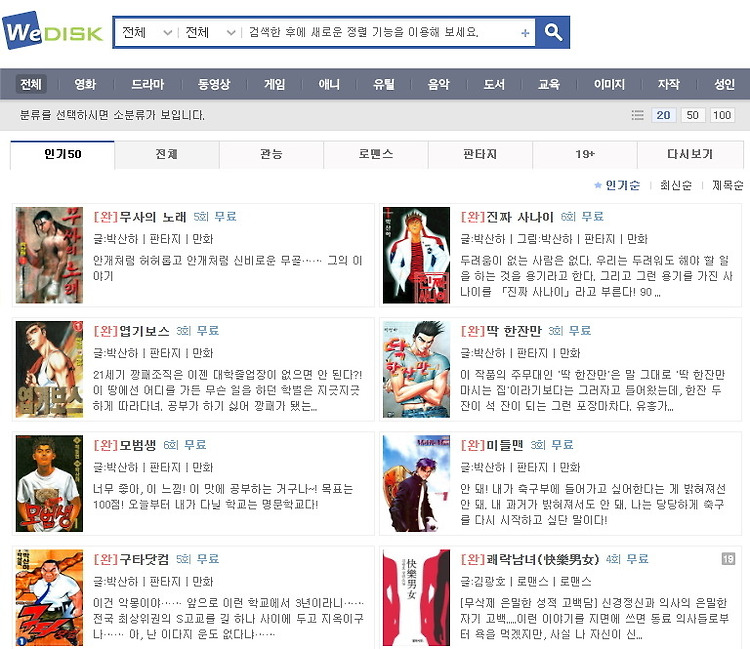Click author line '글:김광호 | 로맨스 | 로맨스'

point(526,582)
